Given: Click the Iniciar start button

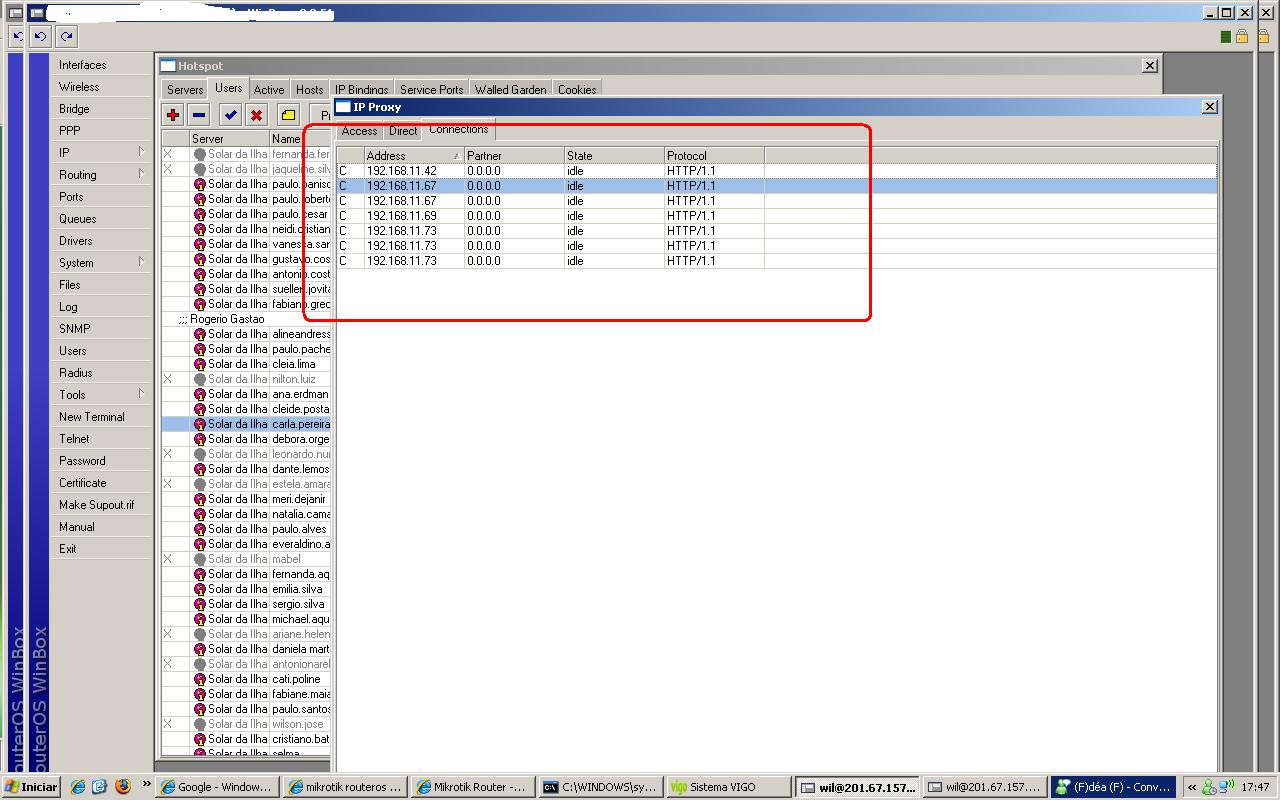Looking at the screenshot, I should click(31, 787).
